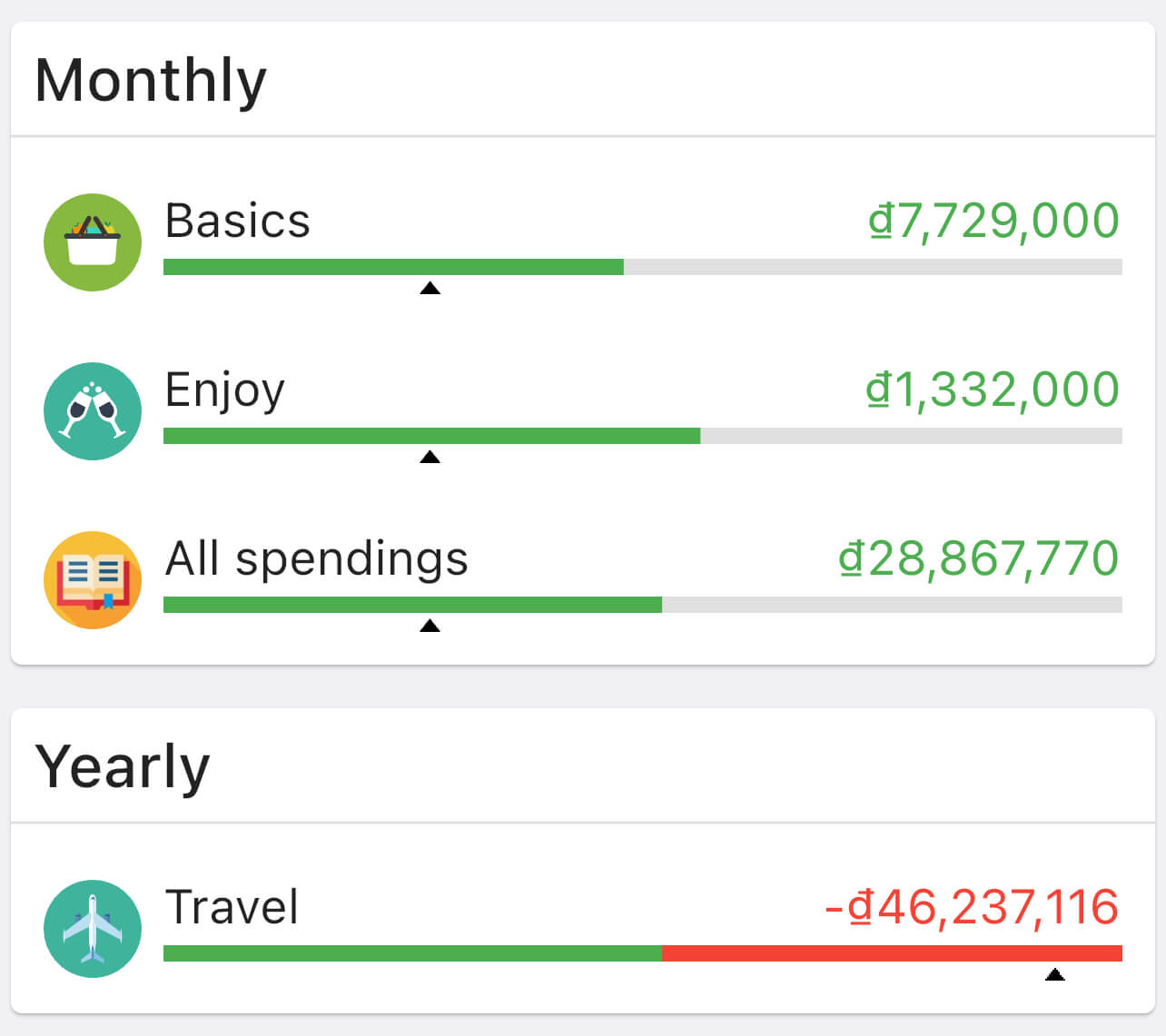
Task: Click the Basics remaining amount ₫7,729,000
Action: [993, 221]
